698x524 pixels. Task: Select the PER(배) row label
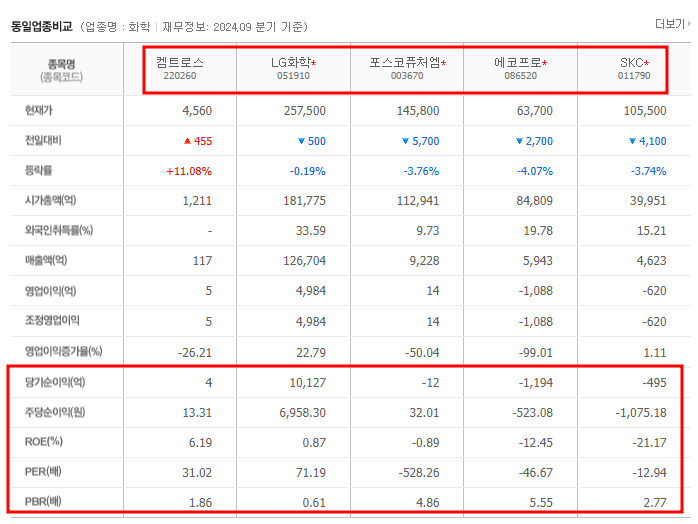[x=43, y=471]
